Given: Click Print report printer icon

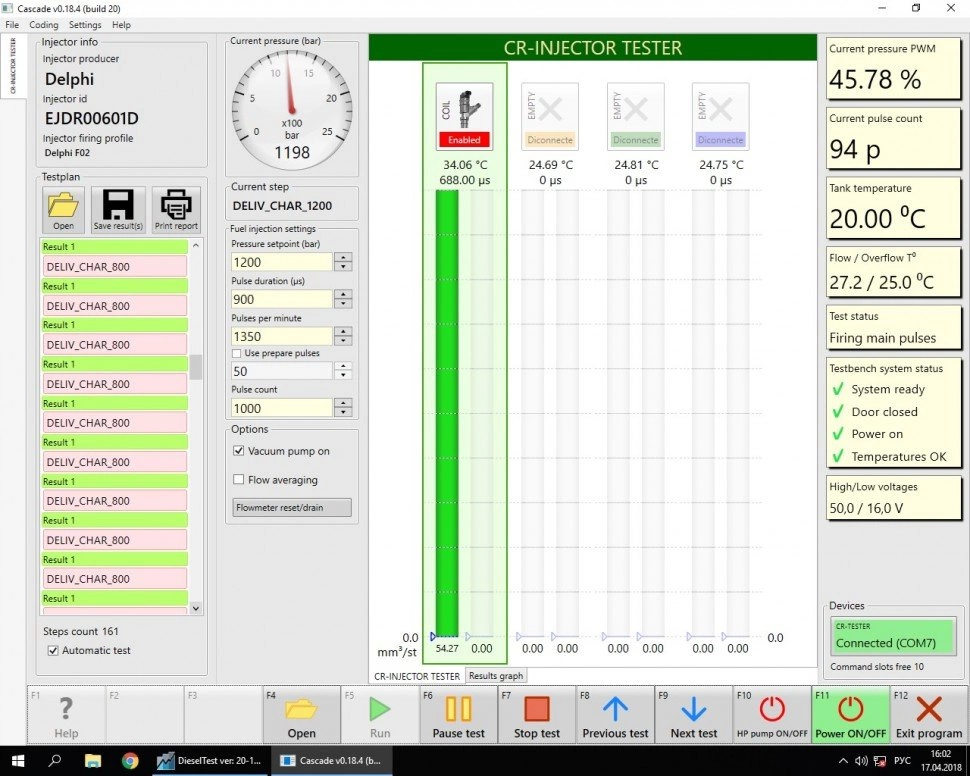Looking at the screenshot, I should (176, 210).
